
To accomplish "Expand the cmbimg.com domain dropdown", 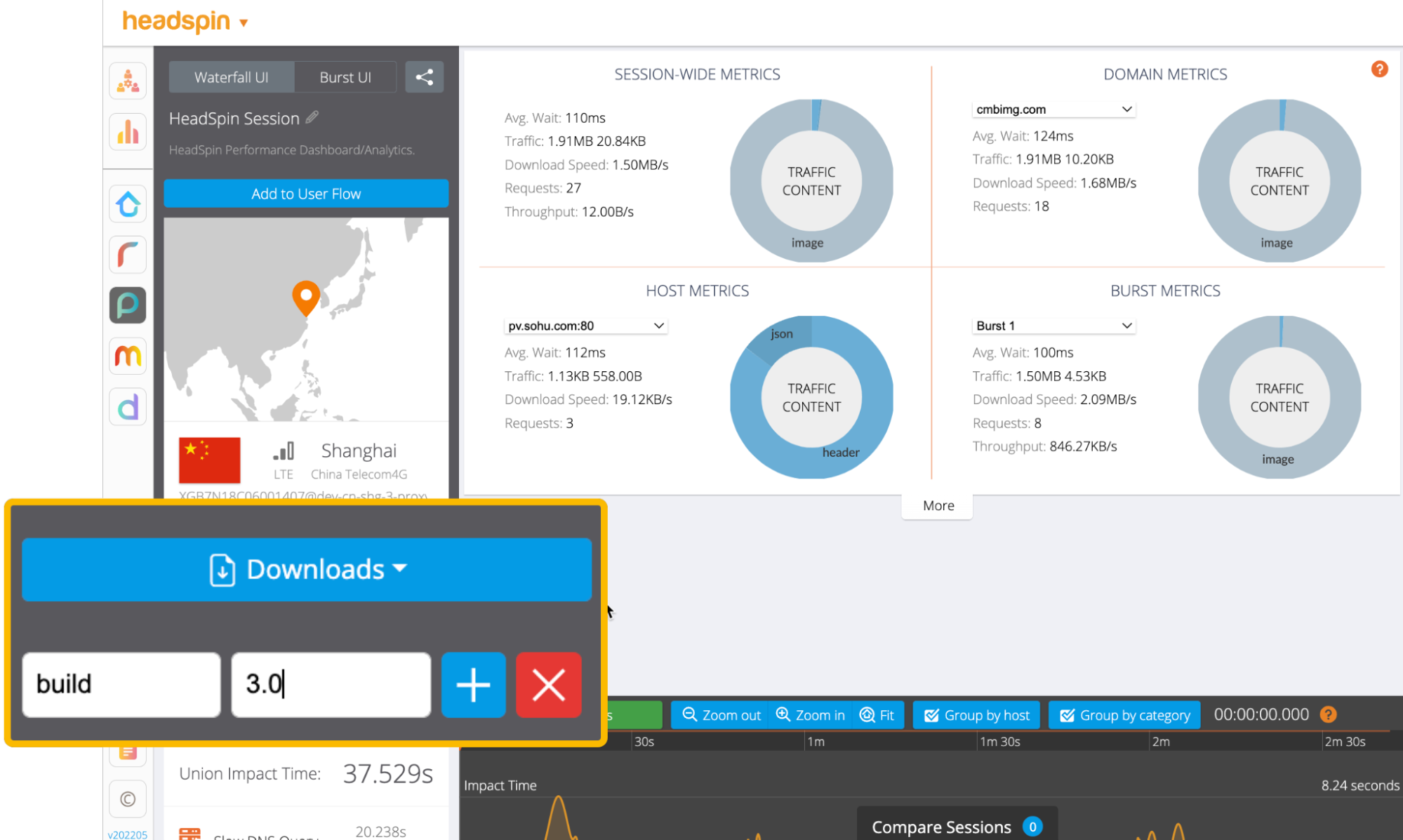I will point(1053,109).
